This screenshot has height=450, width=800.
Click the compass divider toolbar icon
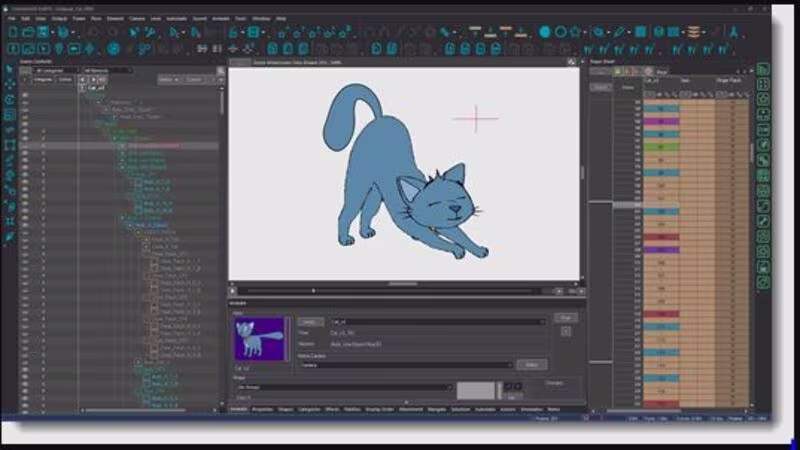click(734, 32)
